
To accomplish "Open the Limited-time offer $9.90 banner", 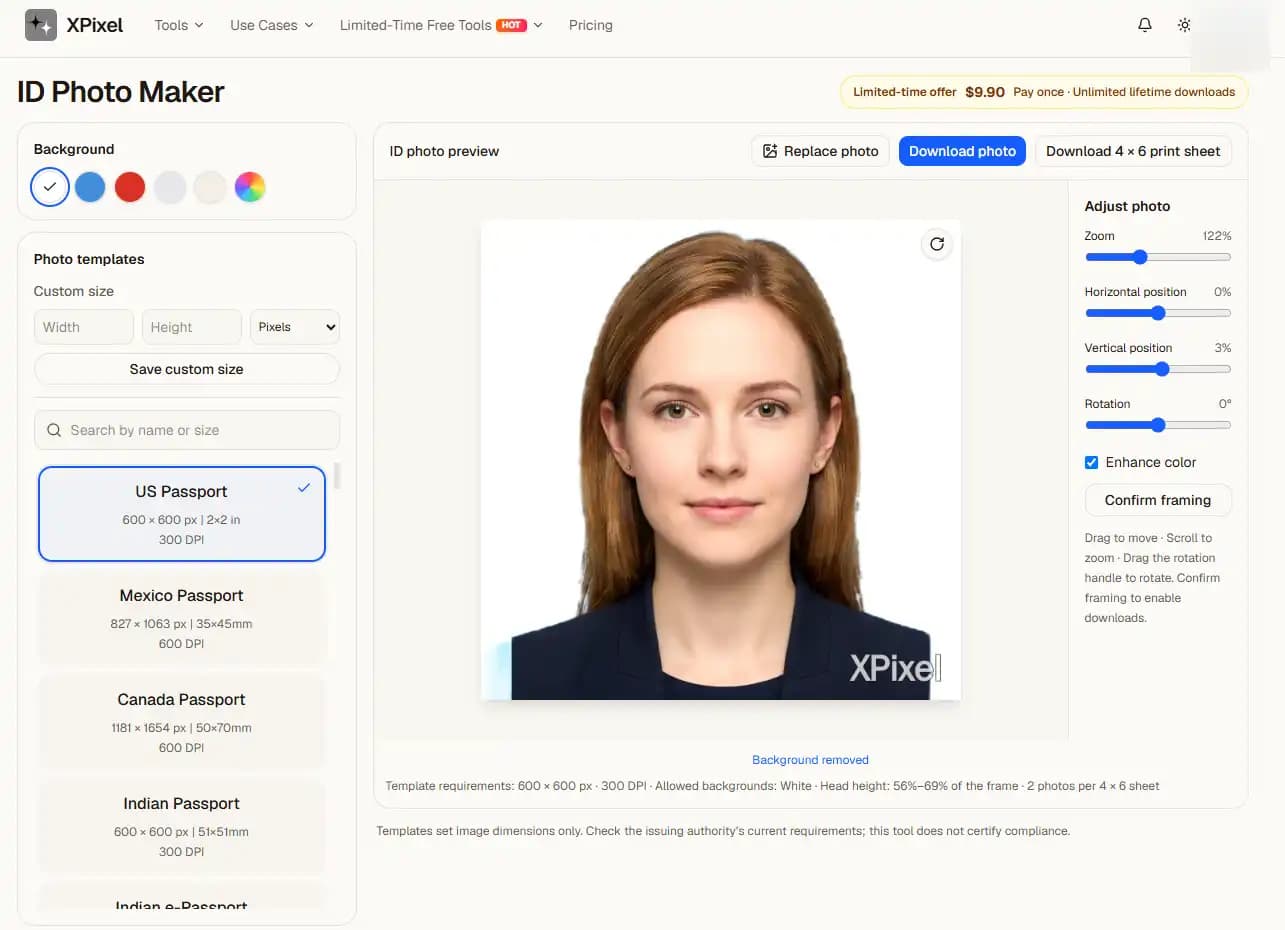I will point(1044,92).
